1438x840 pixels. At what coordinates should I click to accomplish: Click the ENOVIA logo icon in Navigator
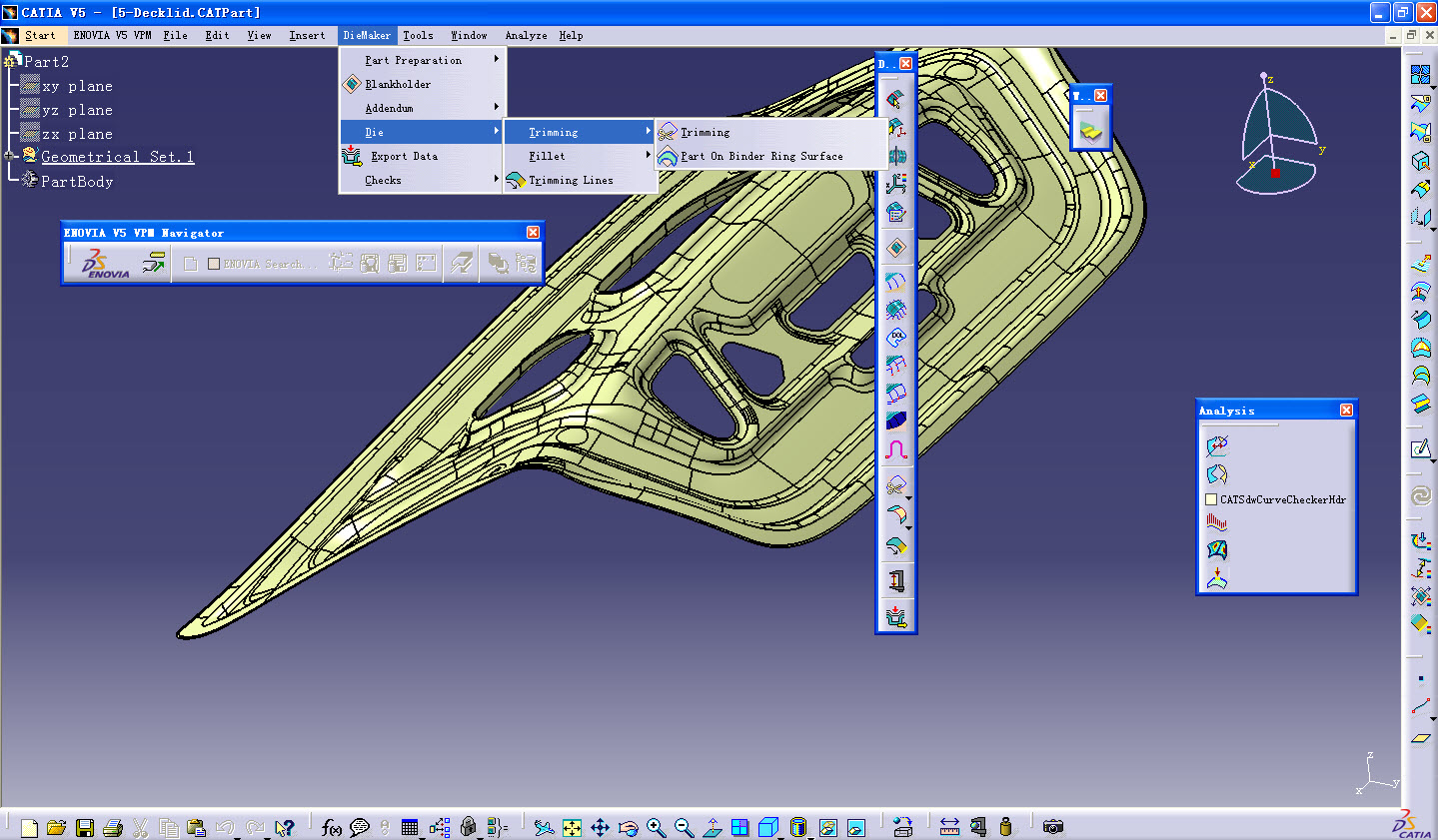tap(105, 264)
